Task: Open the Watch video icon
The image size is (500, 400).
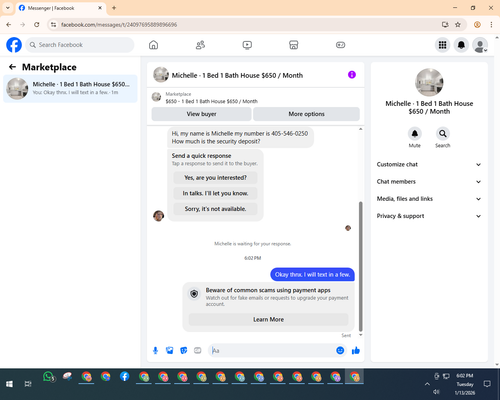Action: point(247,45)
